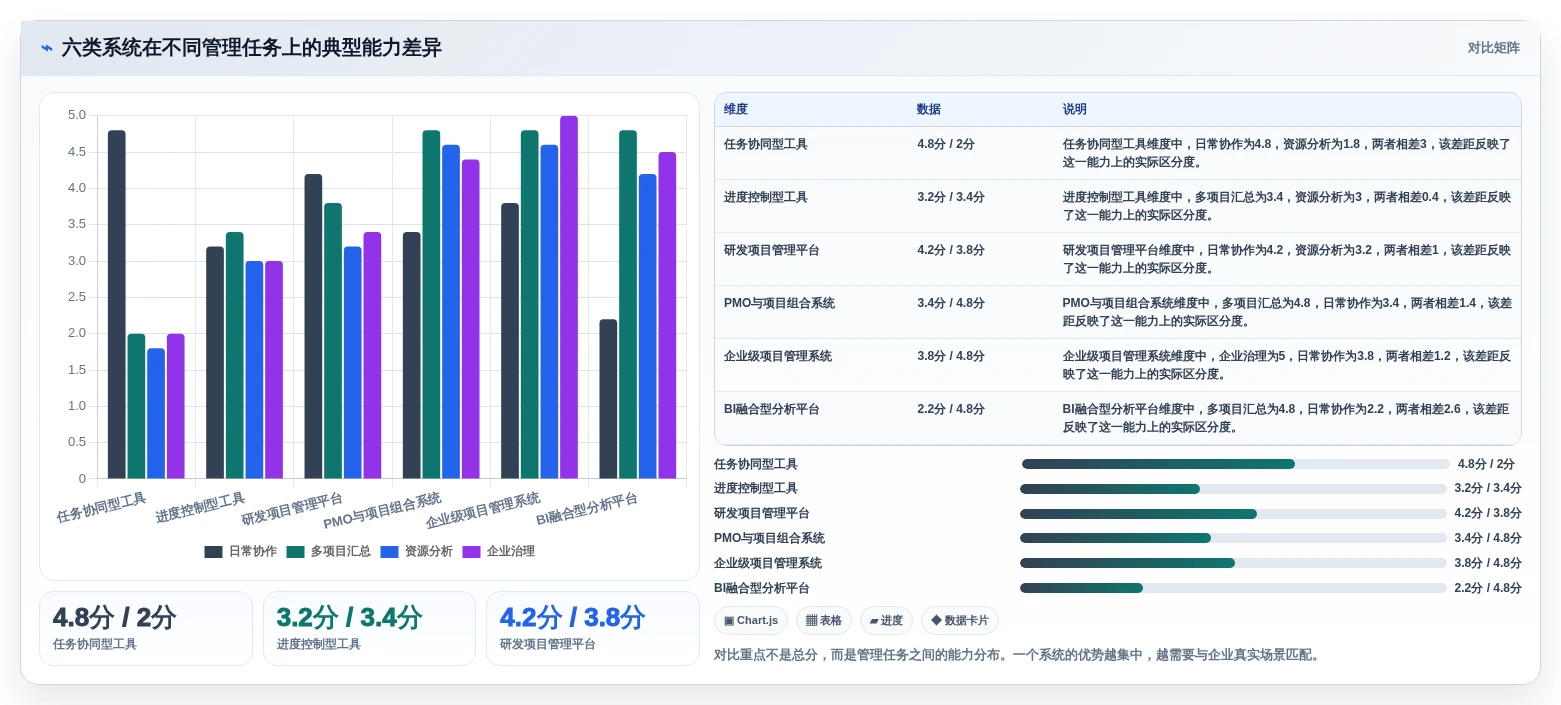
Task: Select the 企业级项目管理系统 table row name
Action: pyautogui.click(x=778, y=356)
